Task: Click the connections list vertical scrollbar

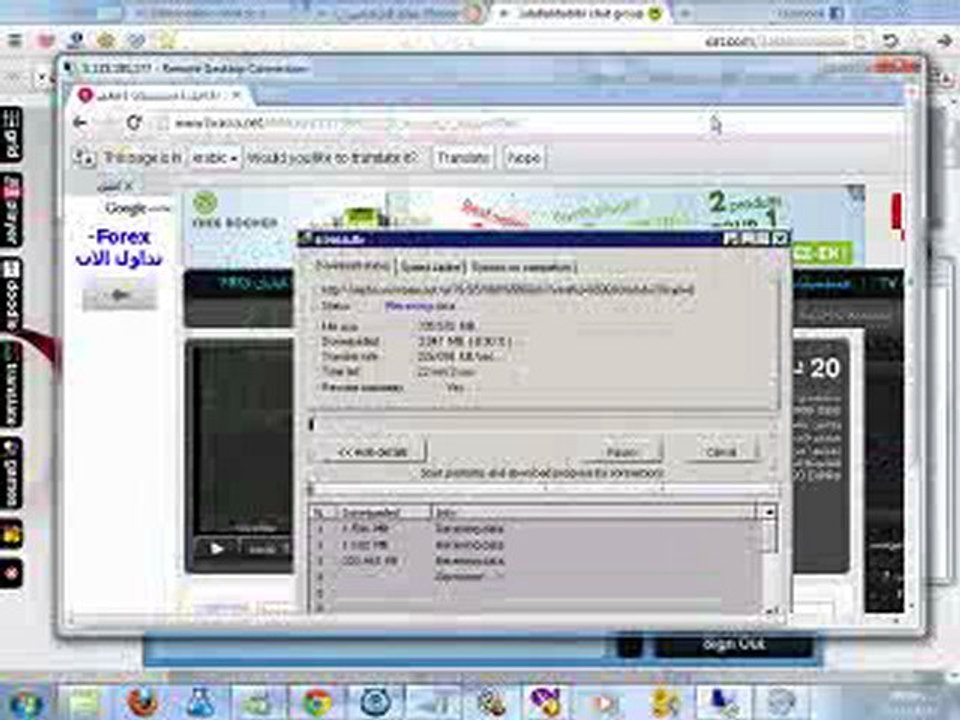Action: [770, 563]
